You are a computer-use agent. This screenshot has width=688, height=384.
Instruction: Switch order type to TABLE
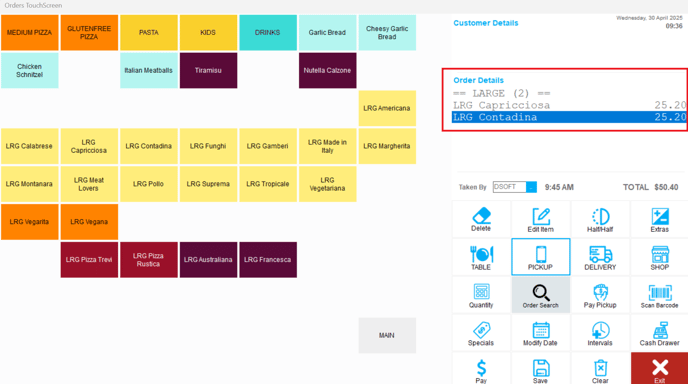tap(481, 257)
